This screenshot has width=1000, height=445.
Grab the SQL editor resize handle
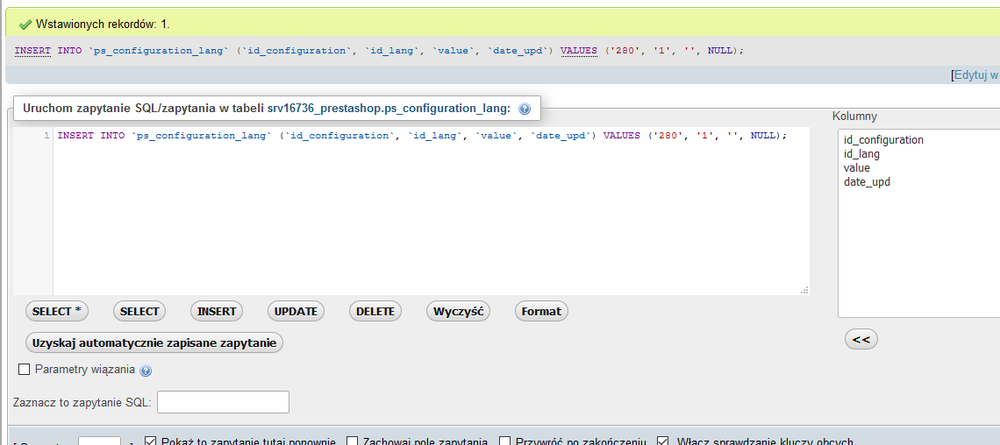click(804, 289)
